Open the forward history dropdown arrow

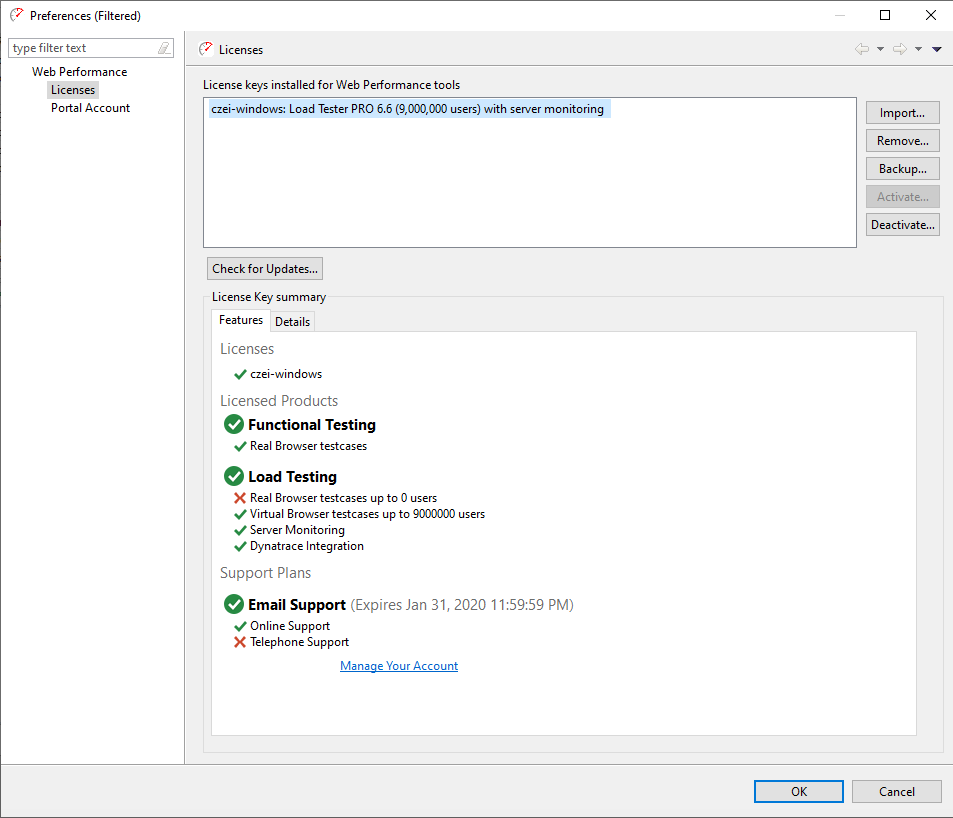coord(918,49)
